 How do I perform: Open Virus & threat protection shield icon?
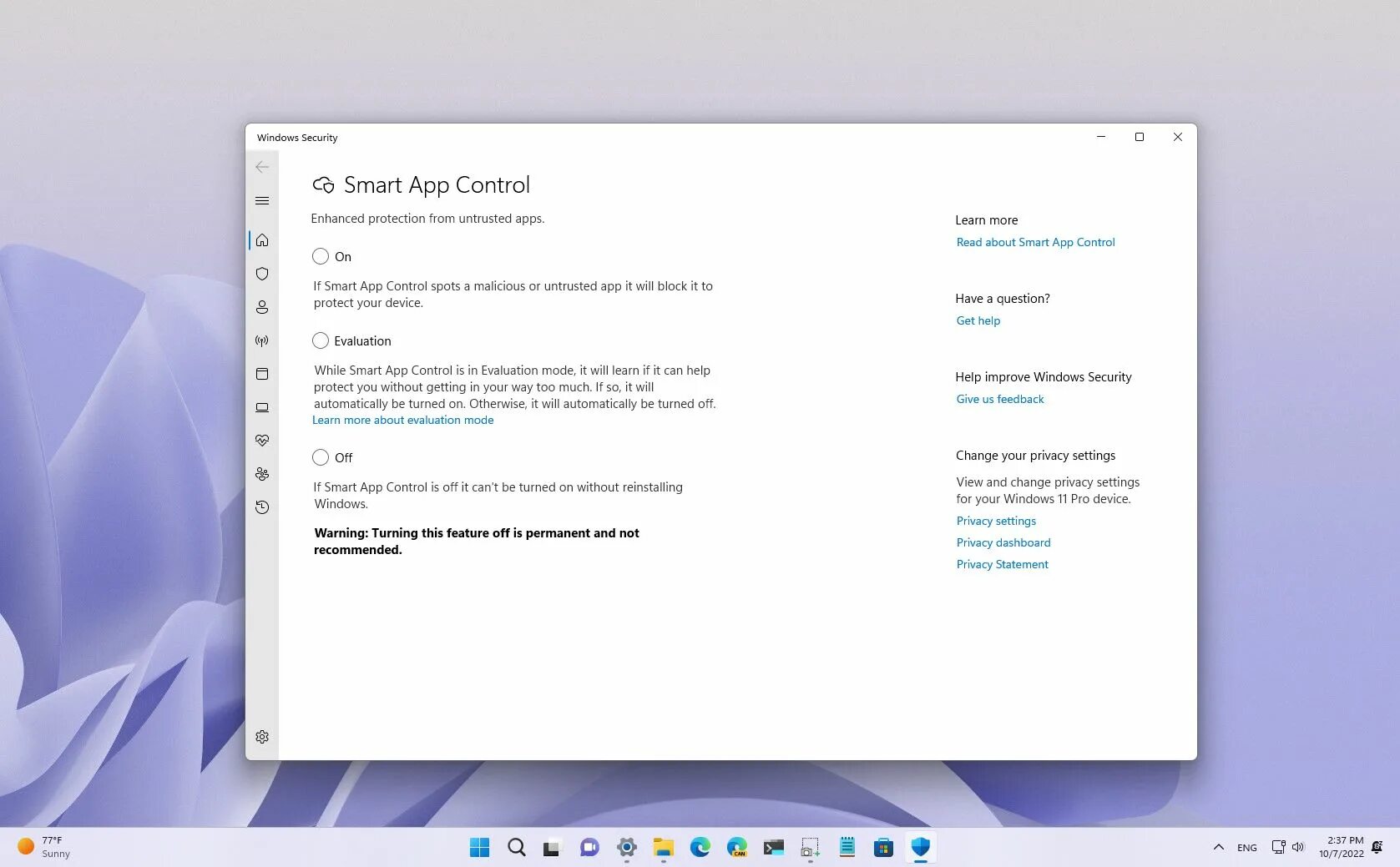pos(262,274)
